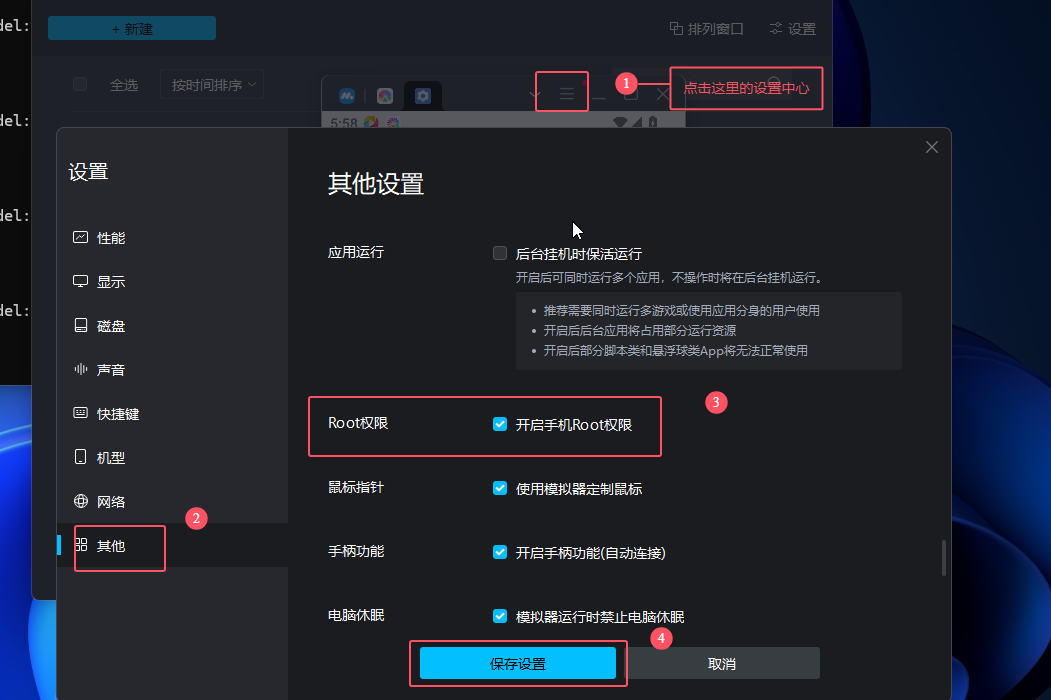
Task: Close the settings dialog with X
Action: coord(932,147)
